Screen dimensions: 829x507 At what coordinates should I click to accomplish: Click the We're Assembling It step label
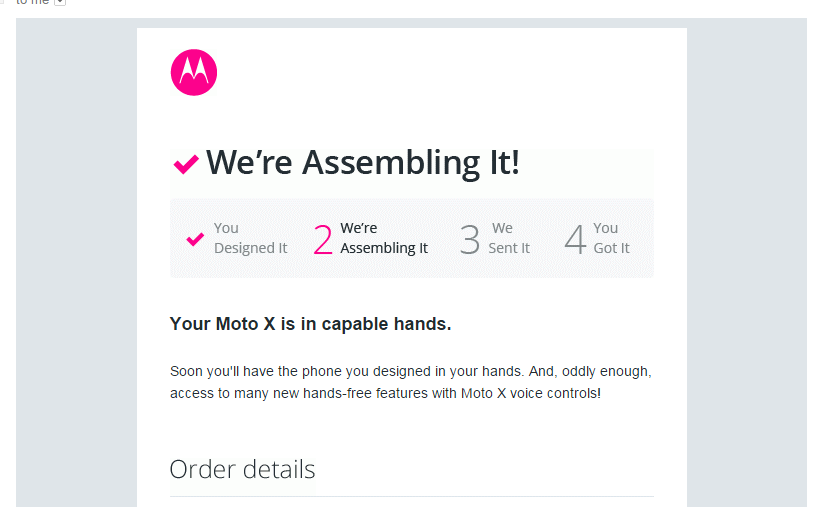(383, 238)
